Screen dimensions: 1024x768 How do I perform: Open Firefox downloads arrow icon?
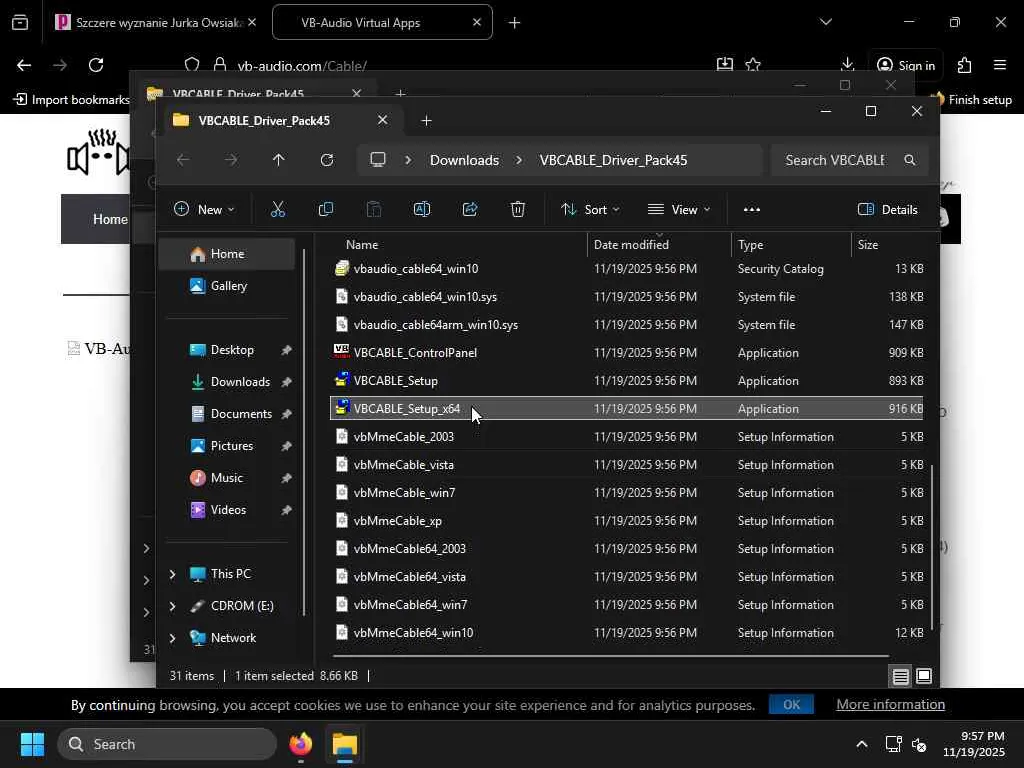point(847,65)
